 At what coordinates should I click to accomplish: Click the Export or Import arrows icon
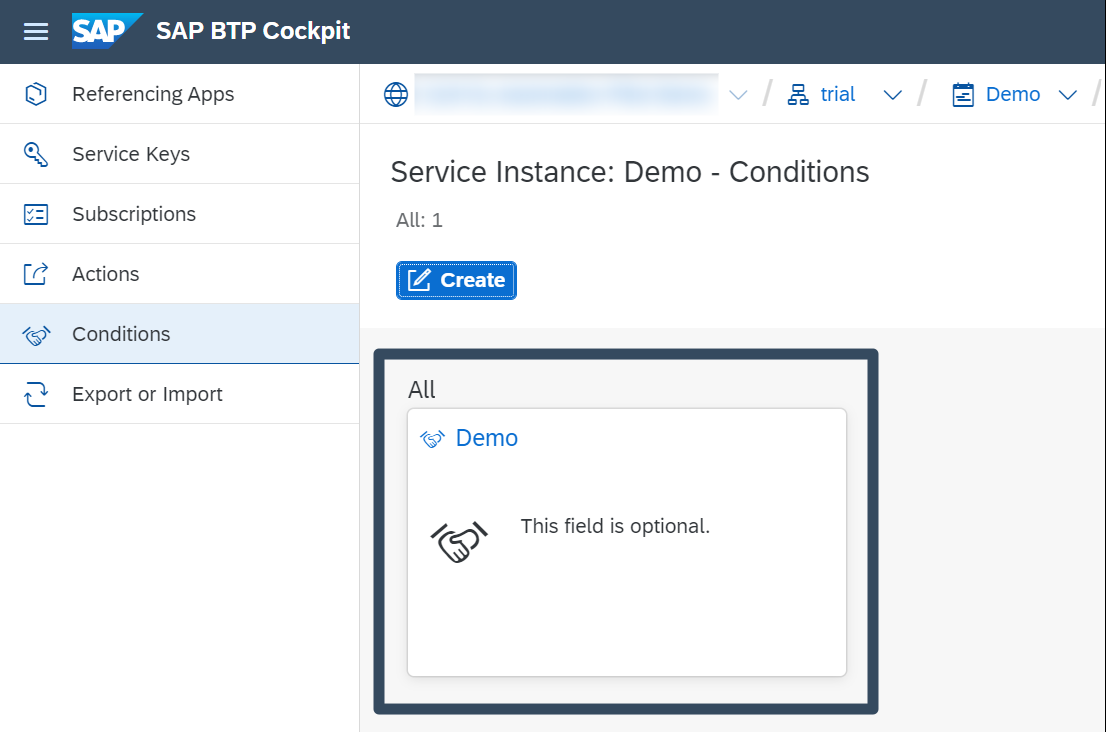click(x=36, y=394)
